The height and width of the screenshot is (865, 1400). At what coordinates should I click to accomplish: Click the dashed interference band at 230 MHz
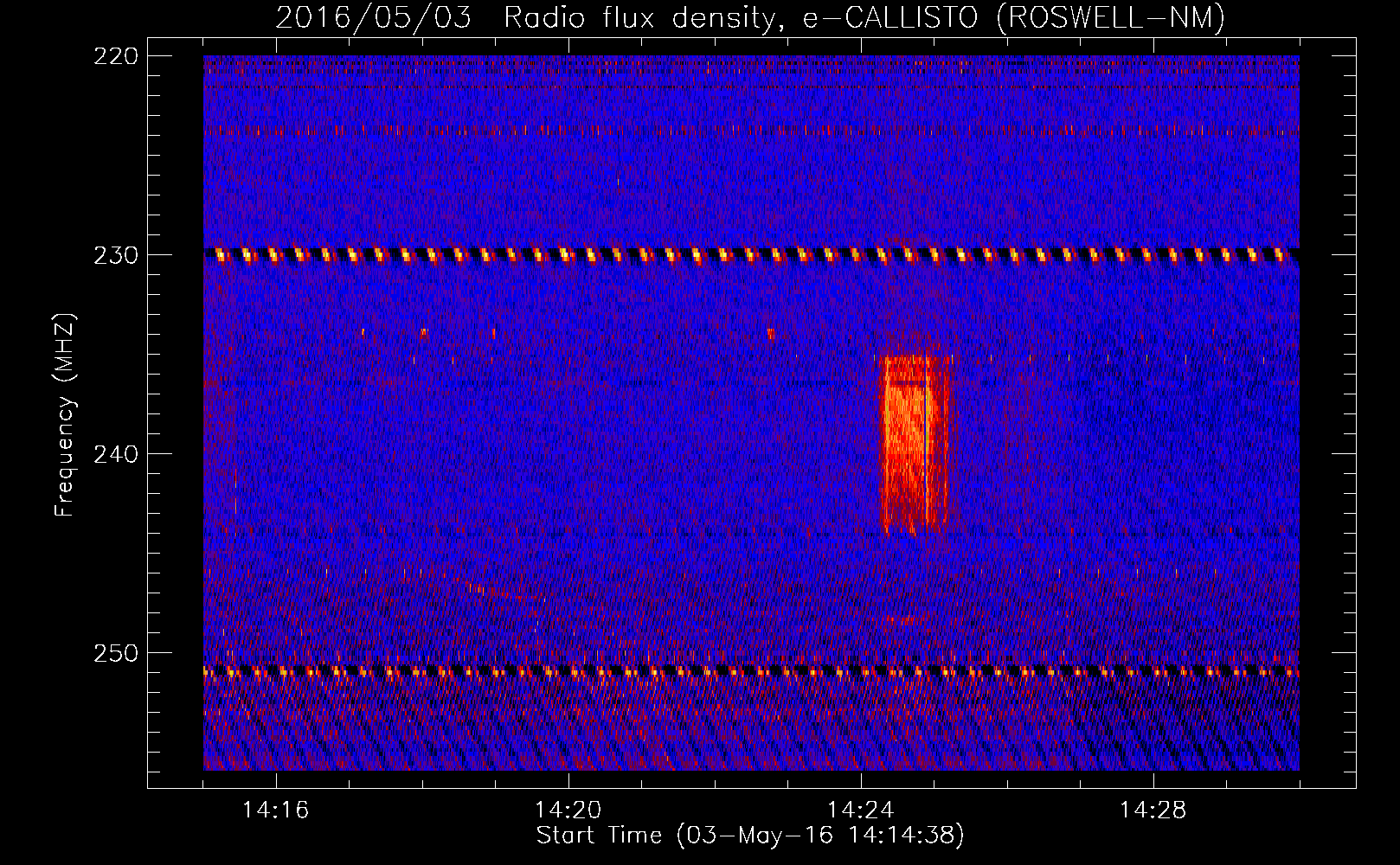(x=751, y=255)
